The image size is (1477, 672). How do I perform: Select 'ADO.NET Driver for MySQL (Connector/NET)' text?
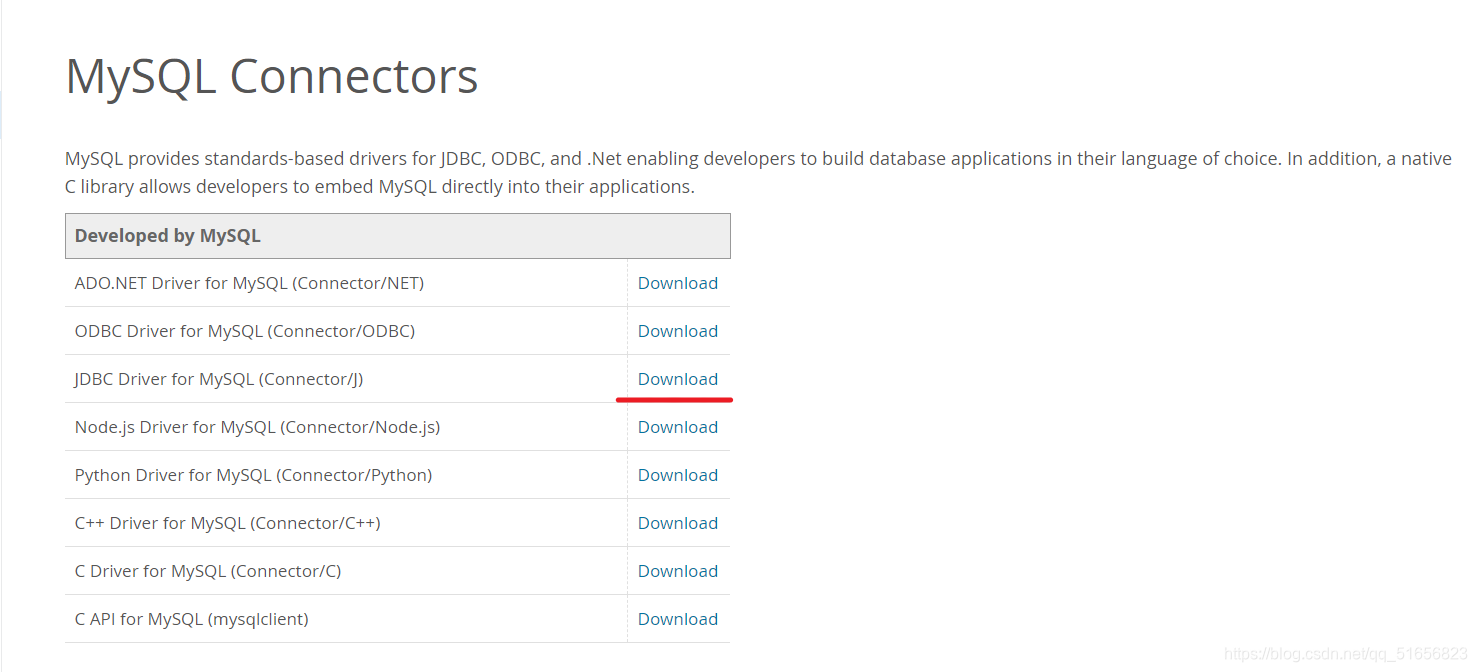[249, 283]
